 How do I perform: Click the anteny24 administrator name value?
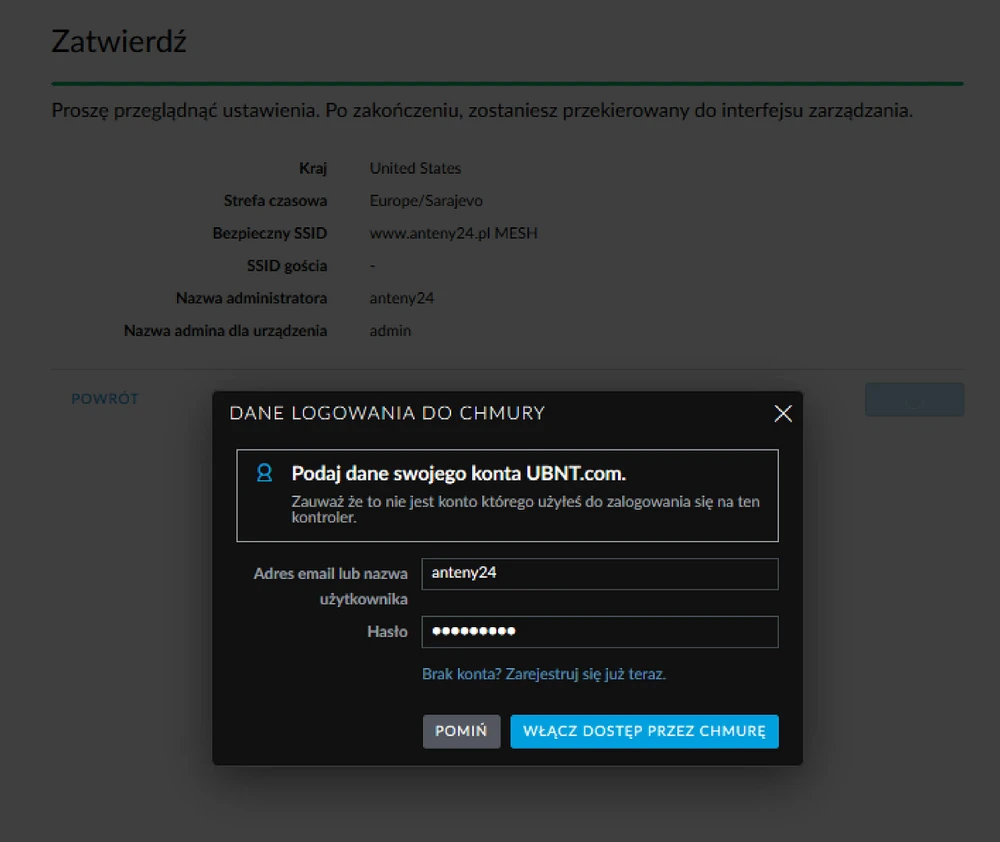402,298
